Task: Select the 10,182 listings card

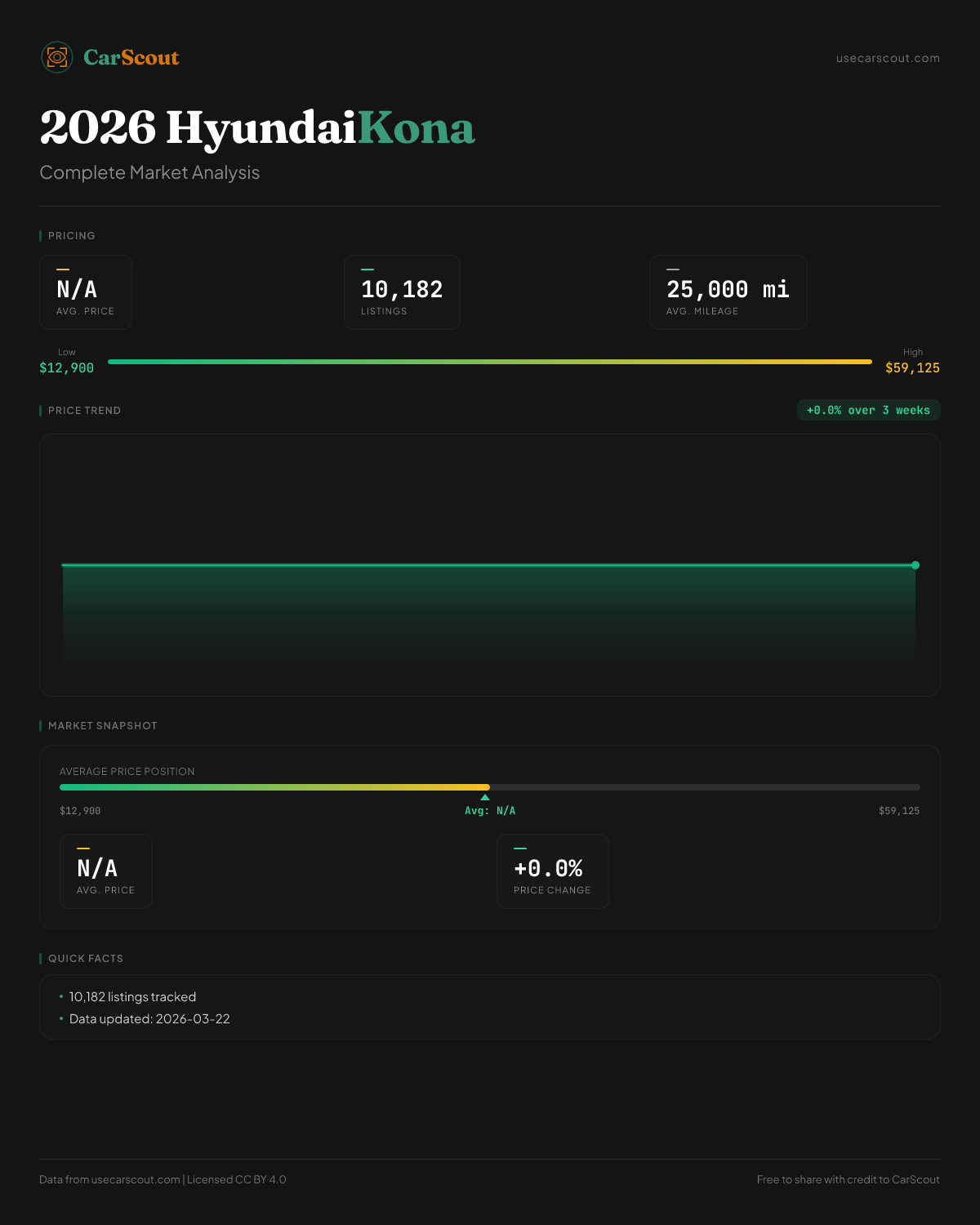Action: point(402,292)
